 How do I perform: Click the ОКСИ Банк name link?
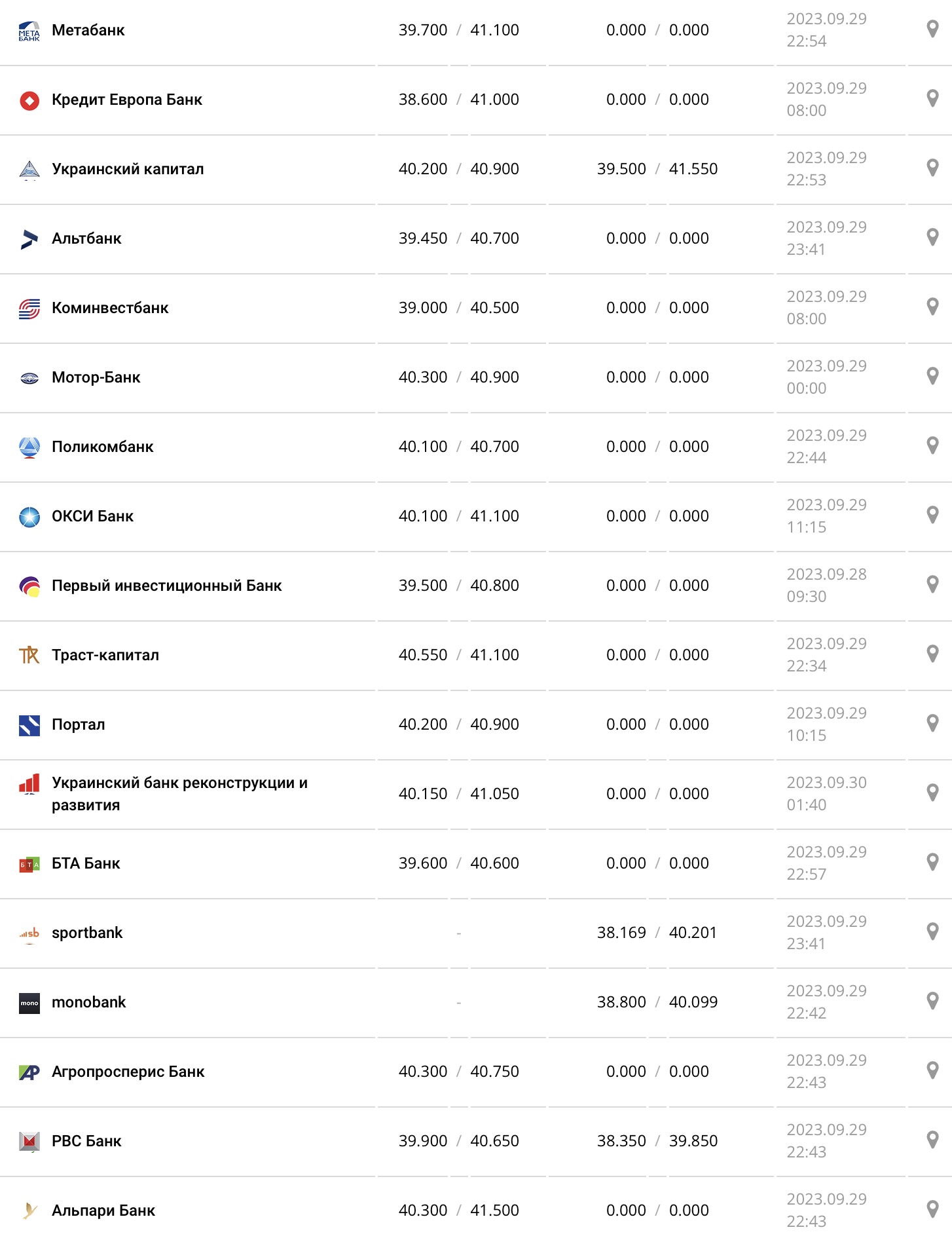93,516
